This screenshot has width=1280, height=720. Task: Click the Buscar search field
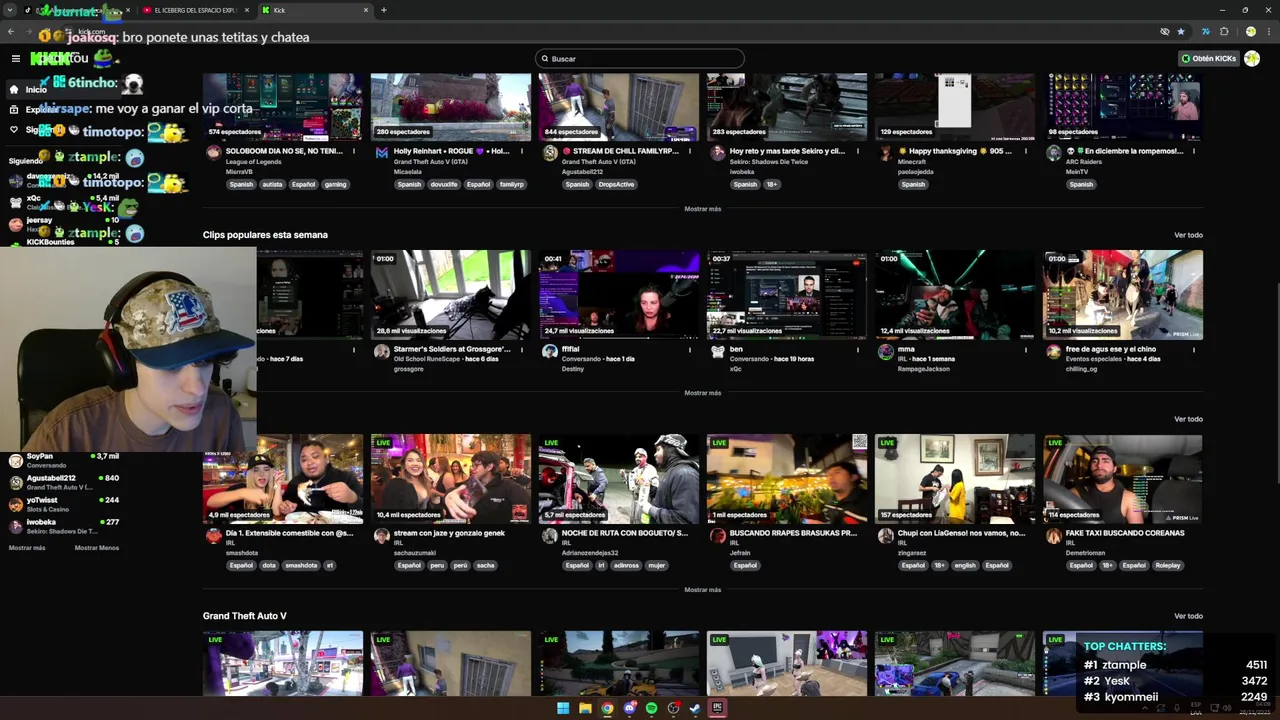coord(640,58)
